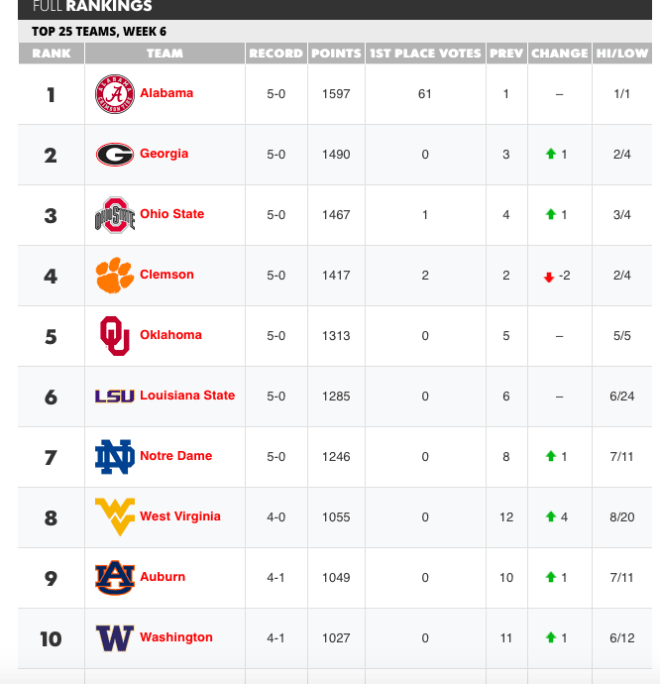Click the West Virginia WV logo
Viewport: 660px width, 684px height.
click(x=115, y=517)
